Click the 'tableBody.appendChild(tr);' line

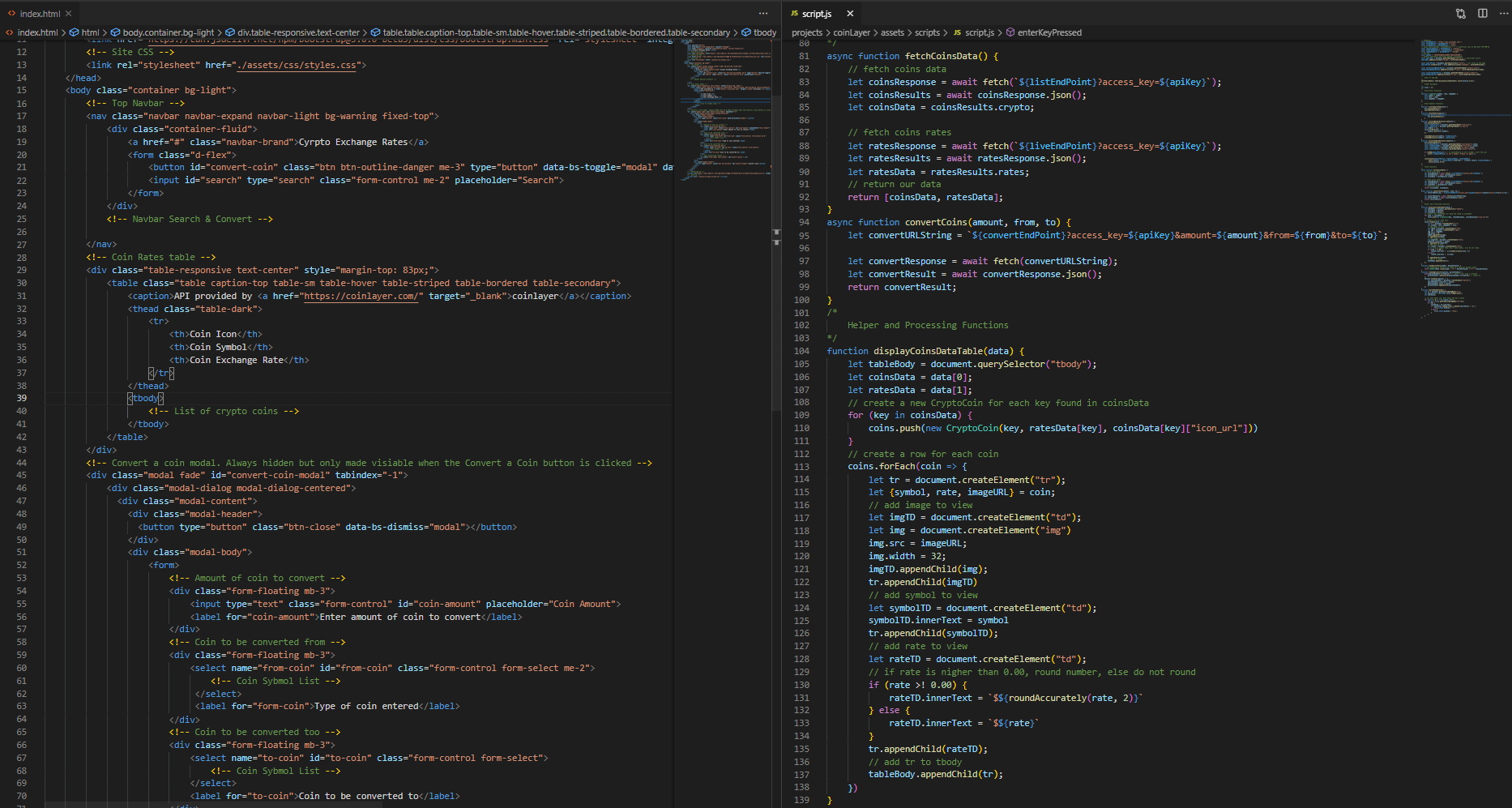[936, 775]
